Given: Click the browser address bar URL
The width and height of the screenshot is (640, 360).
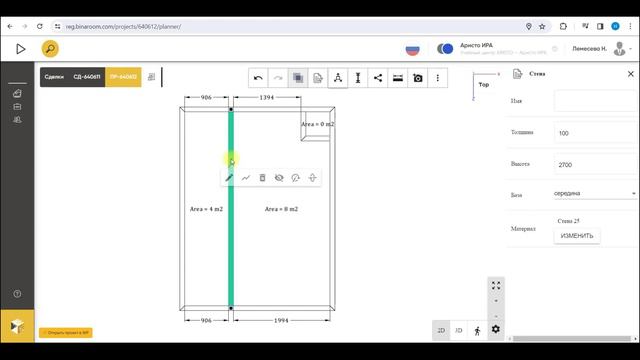Looking at the screenshot, I should [123, 27].
